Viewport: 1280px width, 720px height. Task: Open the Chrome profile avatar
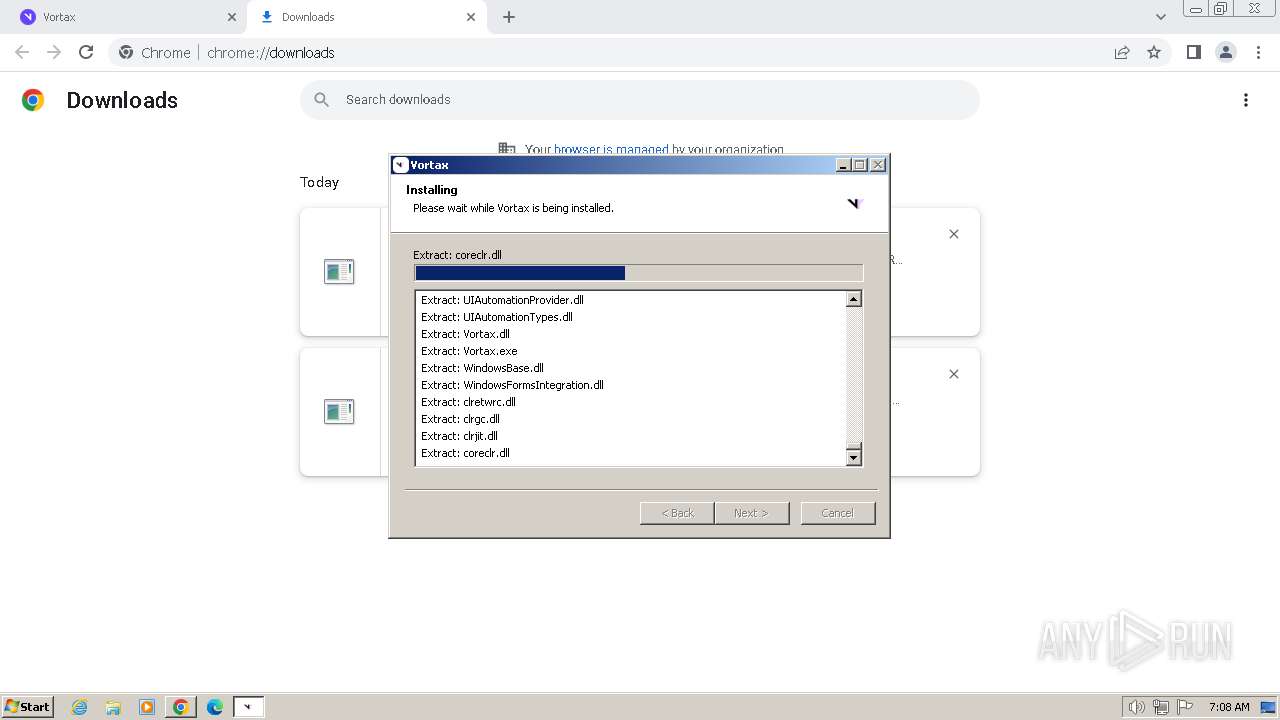pos(1226,52)
